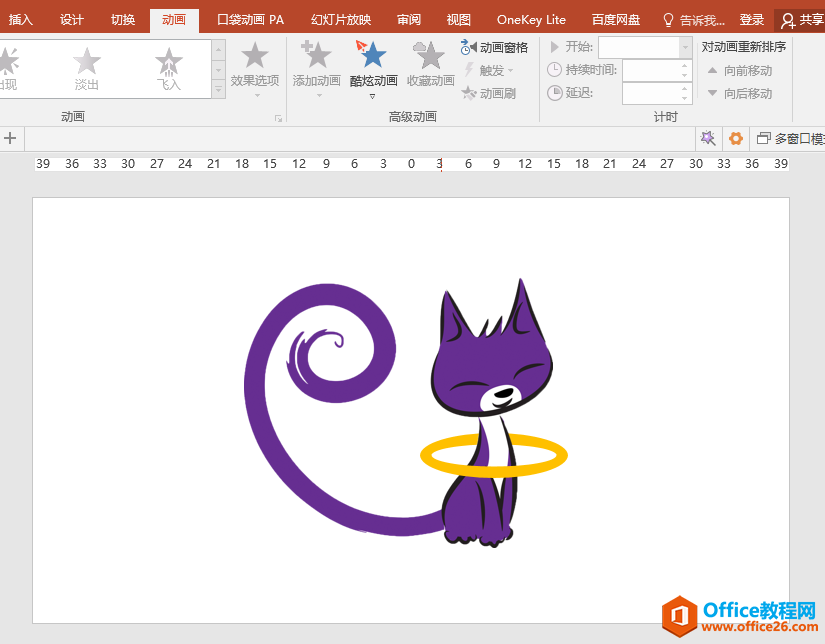Viewport: 825px width, 644px height.
Task: Expand the animation gallery more arrow
Action: tap(219, 89)
